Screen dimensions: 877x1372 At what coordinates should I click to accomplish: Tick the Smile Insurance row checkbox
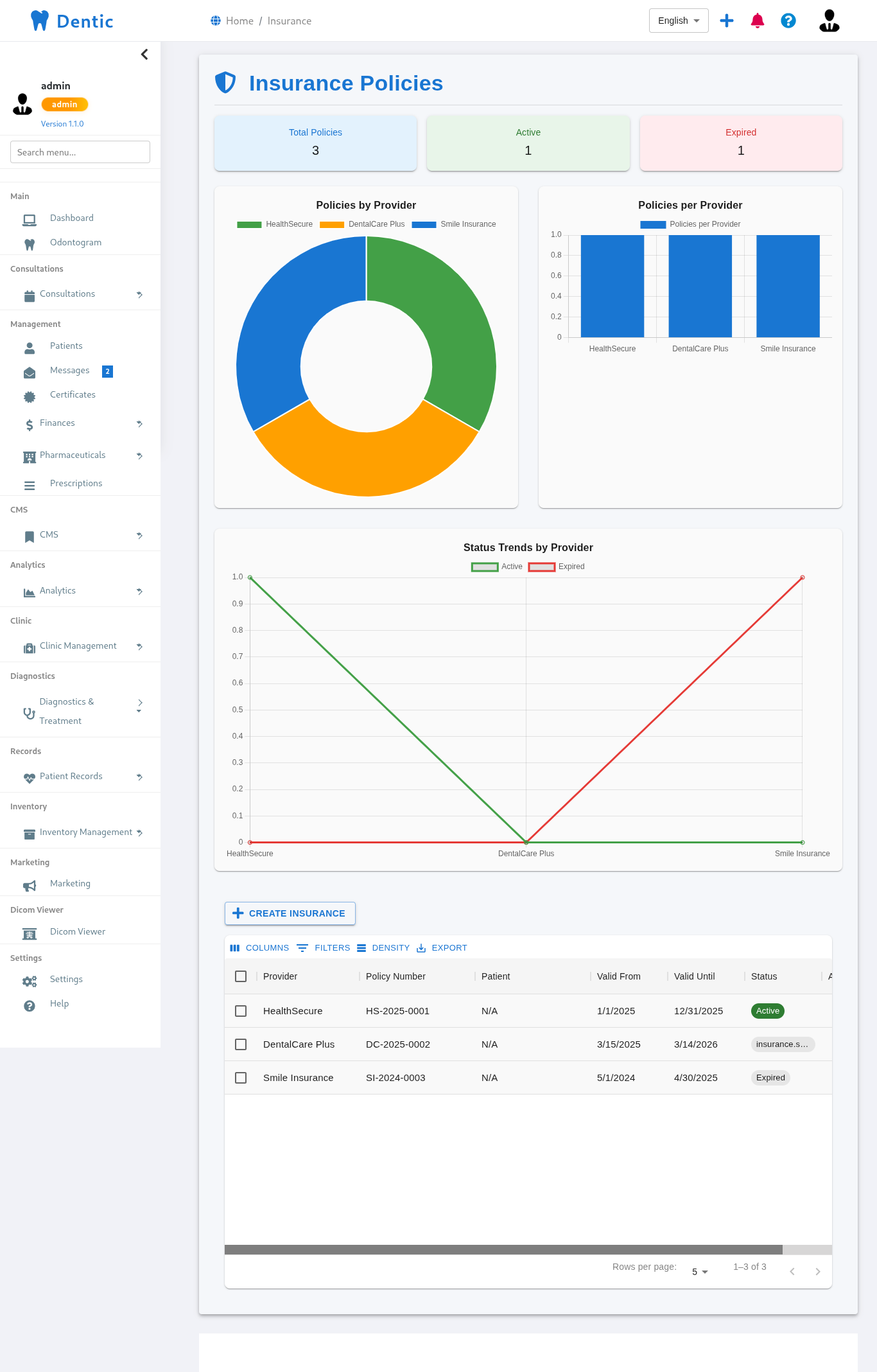point(241,1078)
